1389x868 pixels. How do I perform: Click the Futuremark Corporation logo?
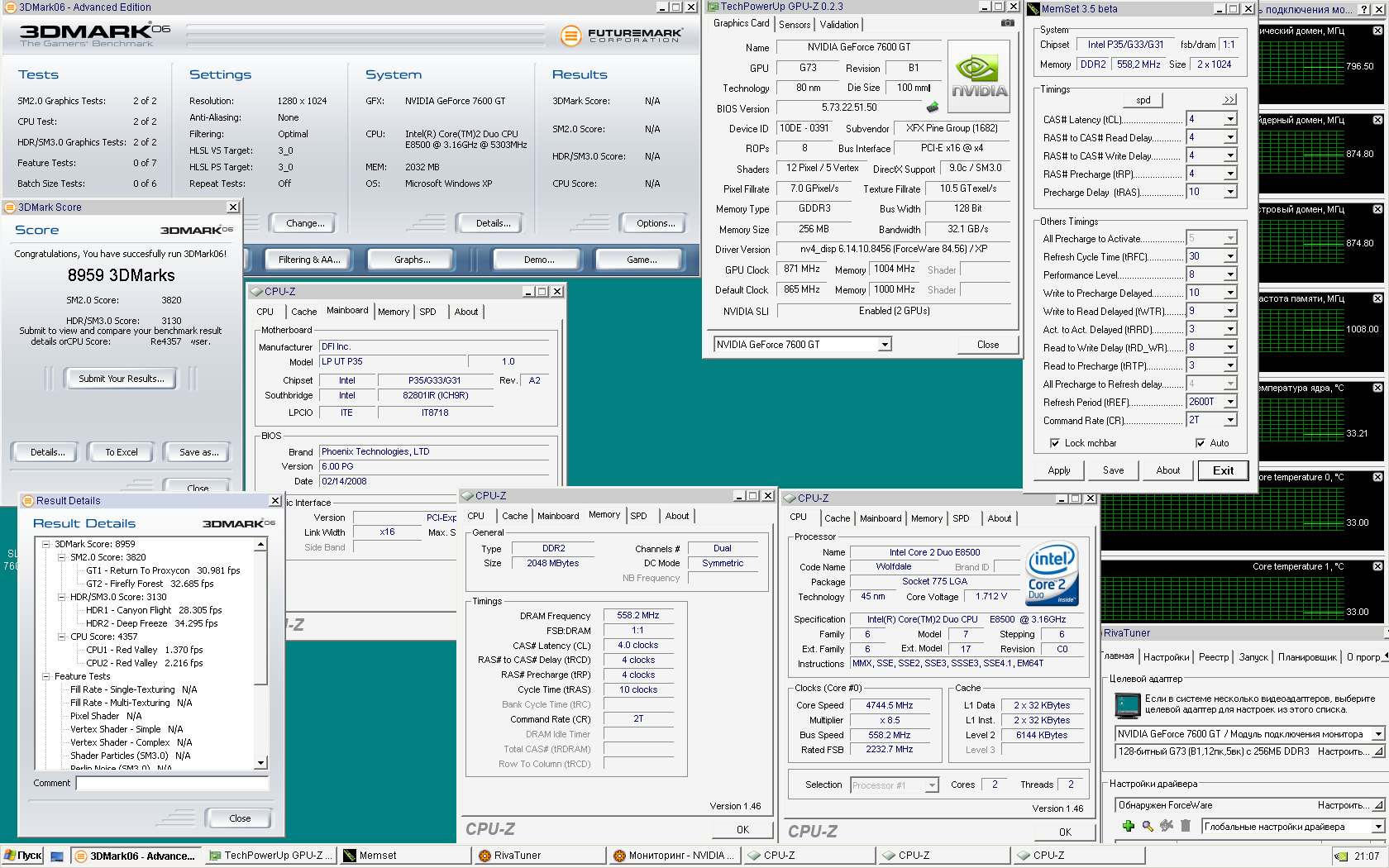[x=622, y=36]
